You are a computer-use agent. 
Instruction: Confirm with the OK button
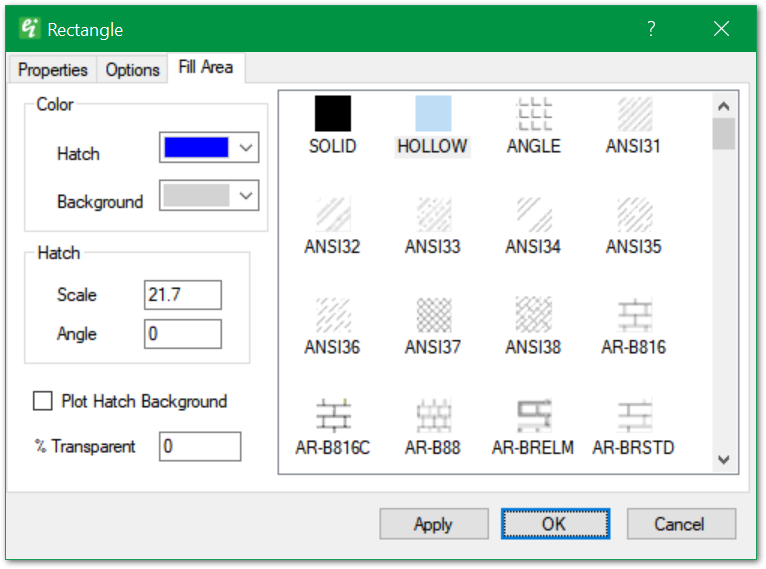point(555,524)
